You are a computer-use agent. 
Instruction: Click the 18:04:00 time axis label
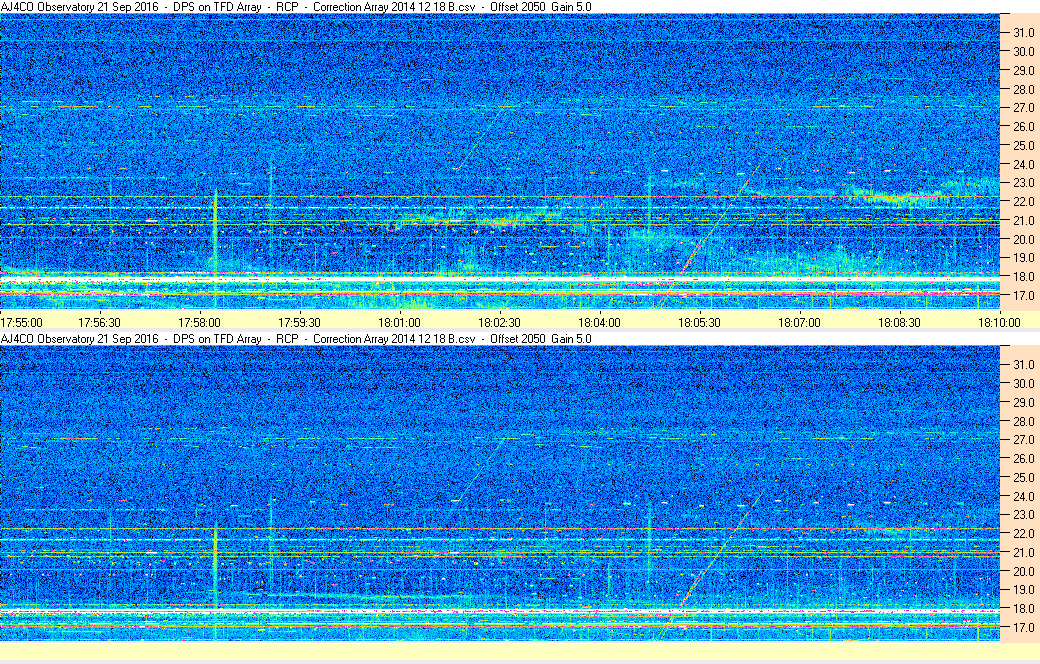[599, 323]
